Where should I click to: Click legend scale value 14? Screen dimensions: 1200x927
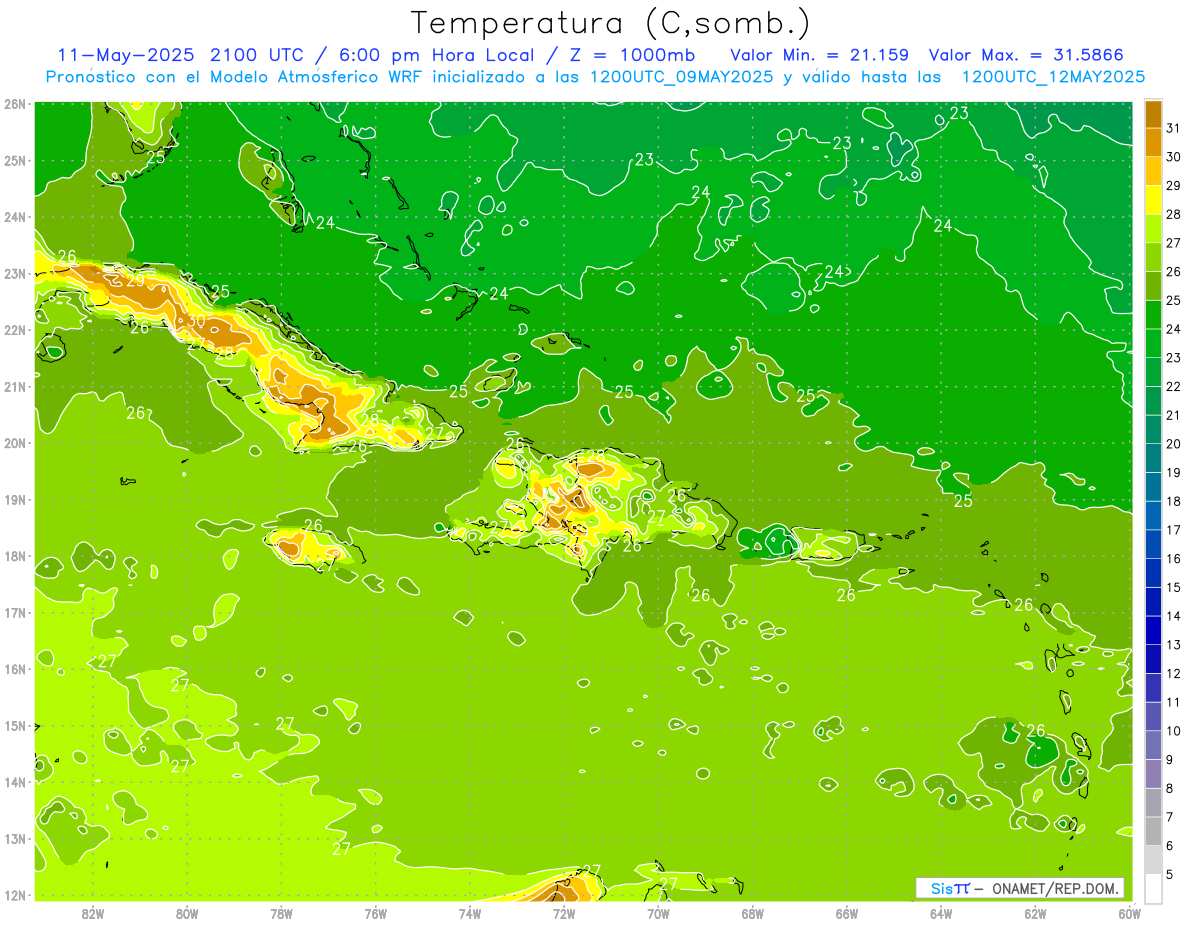click(1174, 616)
